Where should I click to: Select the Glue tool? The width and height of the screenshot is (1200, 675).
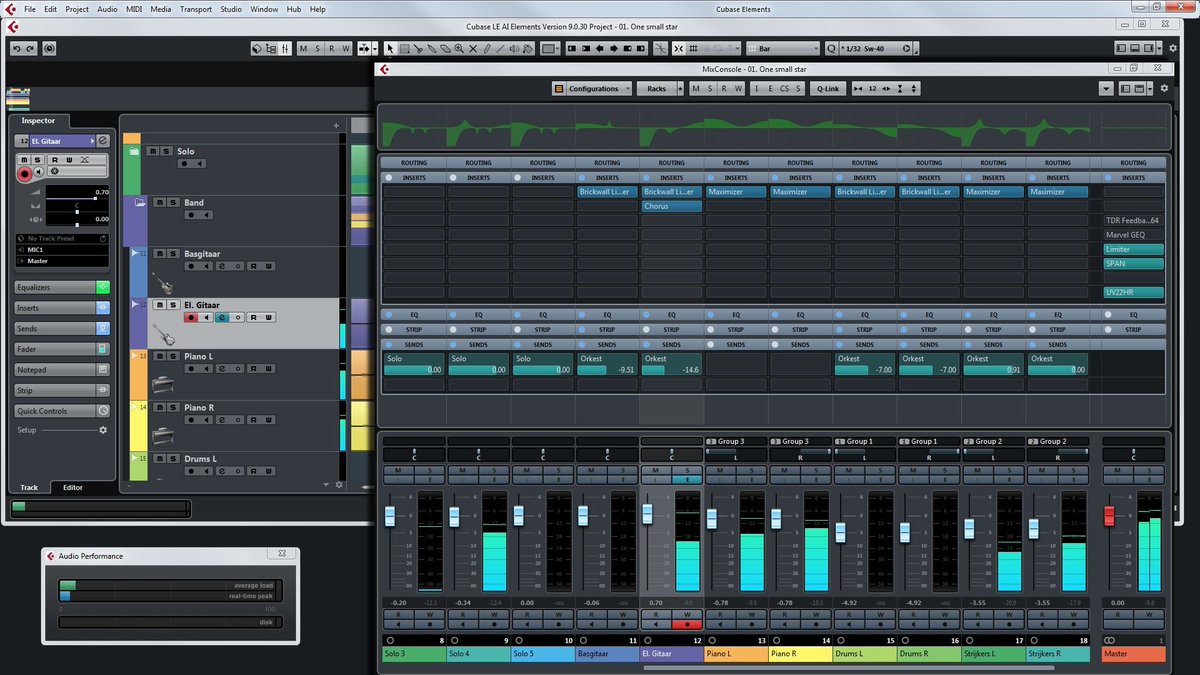[x=432, y=48]
